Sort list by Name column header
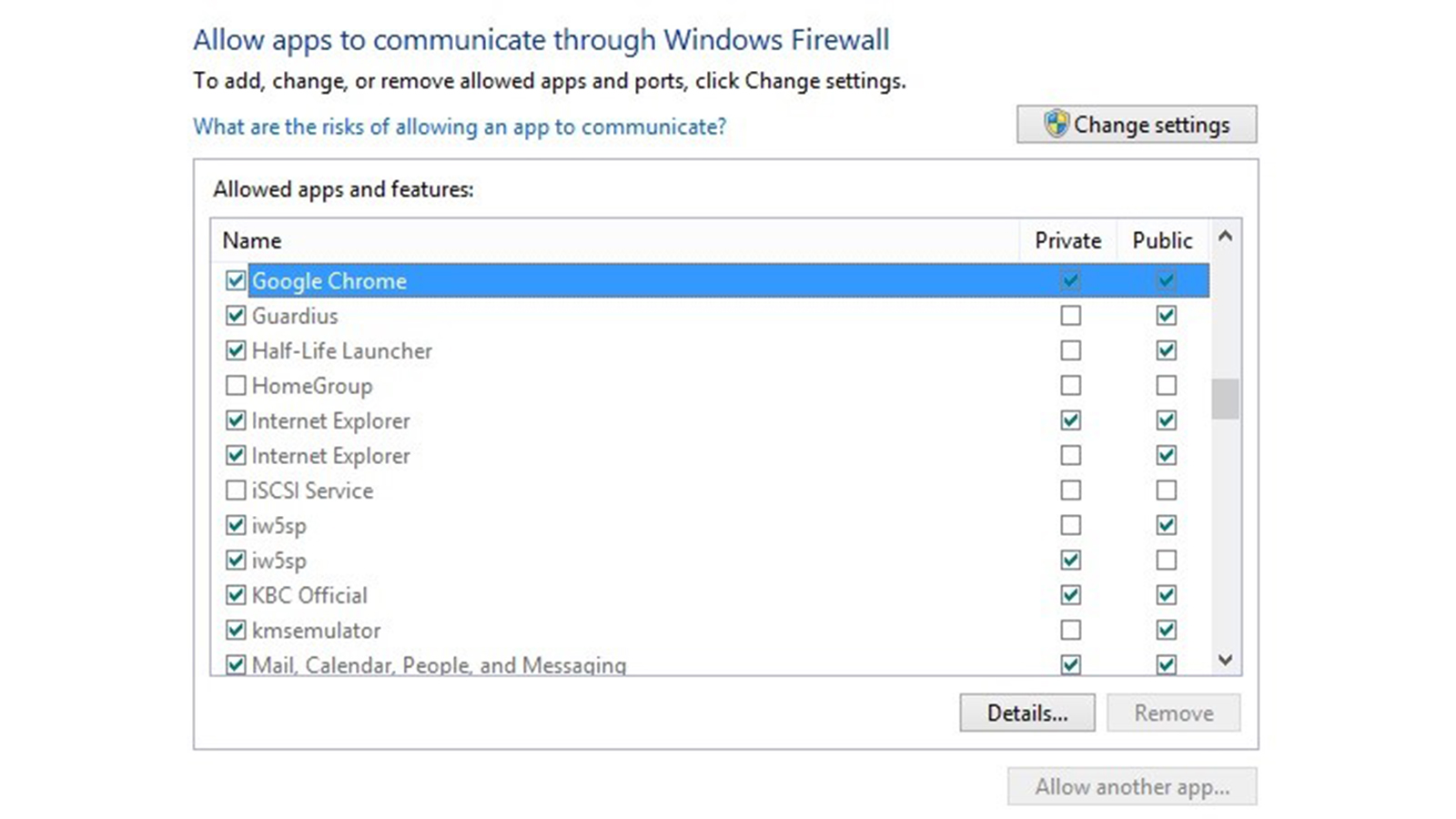This screenshot has width=1456, height=819. click(x=615, y=240)
